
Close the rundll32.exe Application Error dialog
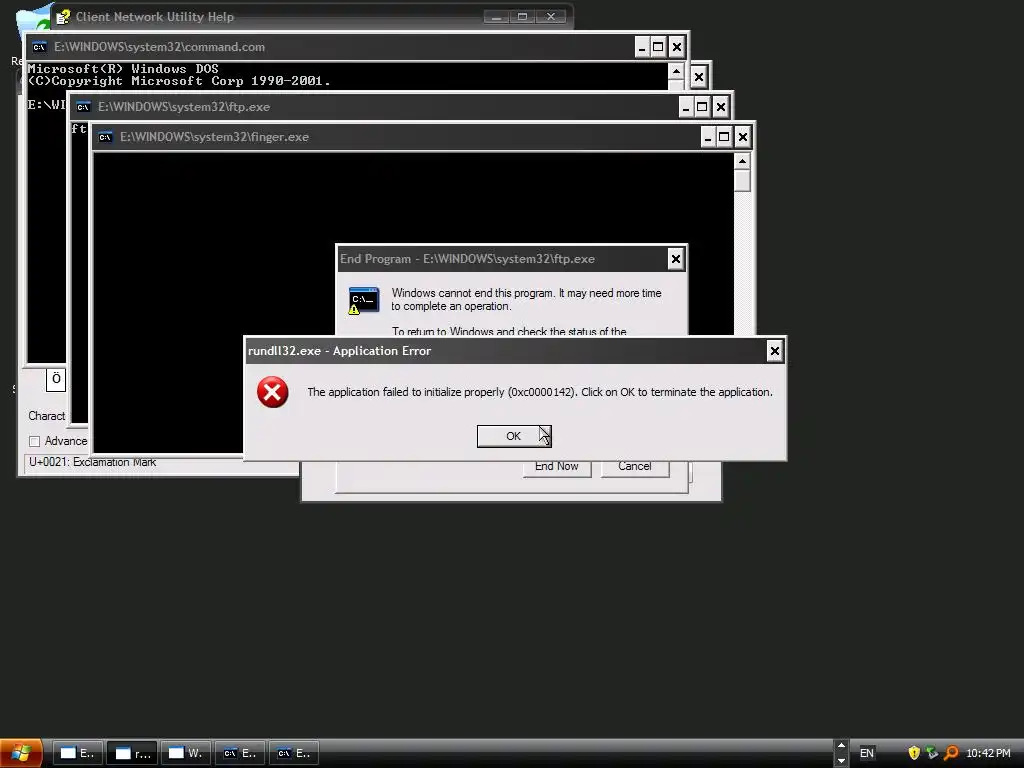coord(775,351)
